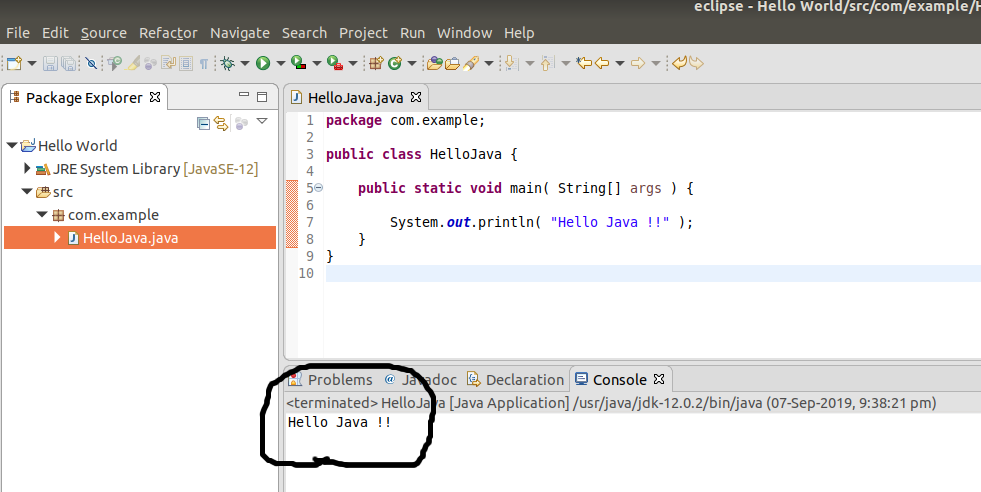The width and height of the screenshot is (981, 492).
Task: Toggle Show Whitespace Characters paragraph icon
Action: [203, 63]
